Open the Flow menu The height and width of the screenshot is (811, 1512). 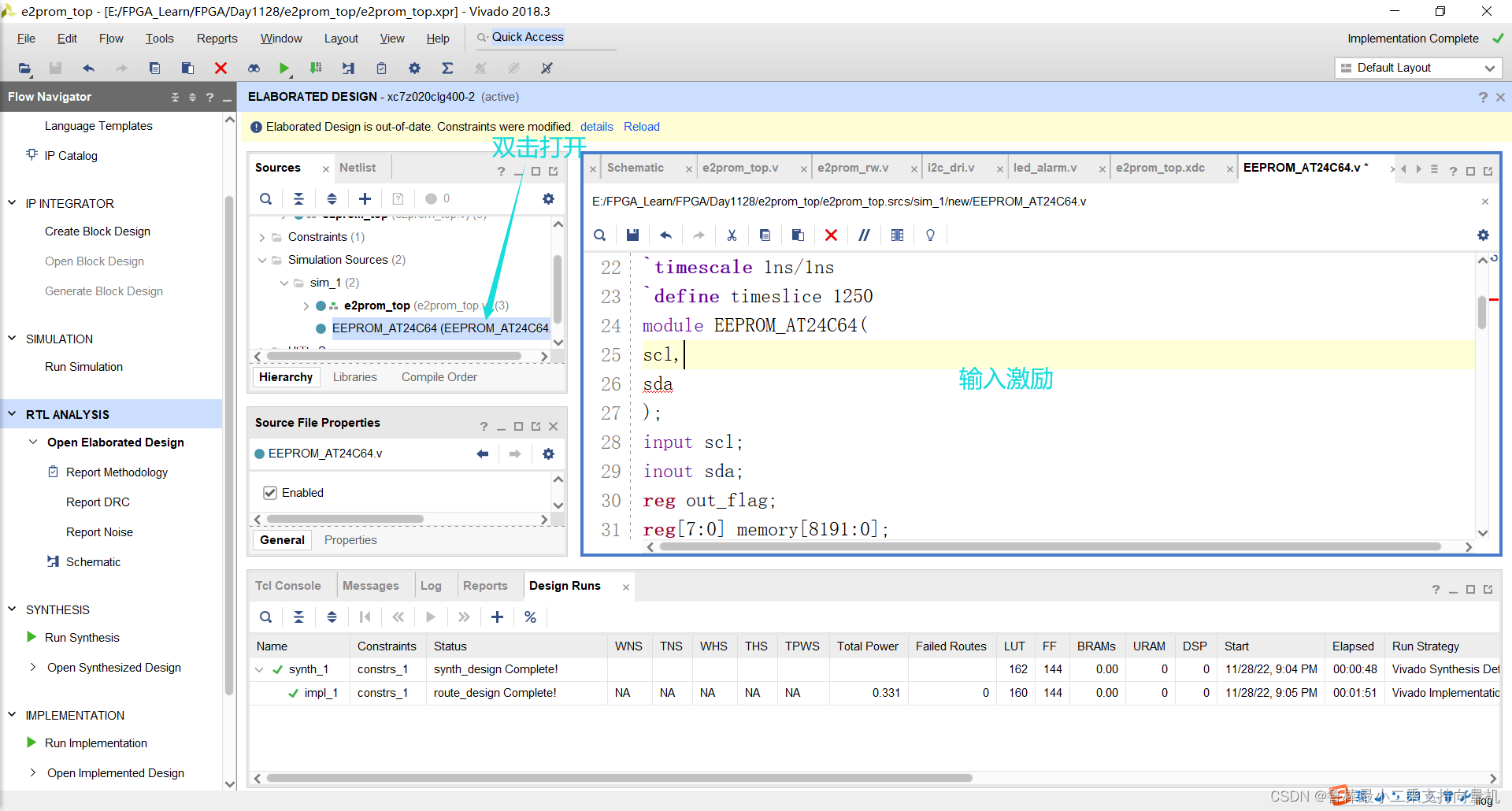pos(111,39)
